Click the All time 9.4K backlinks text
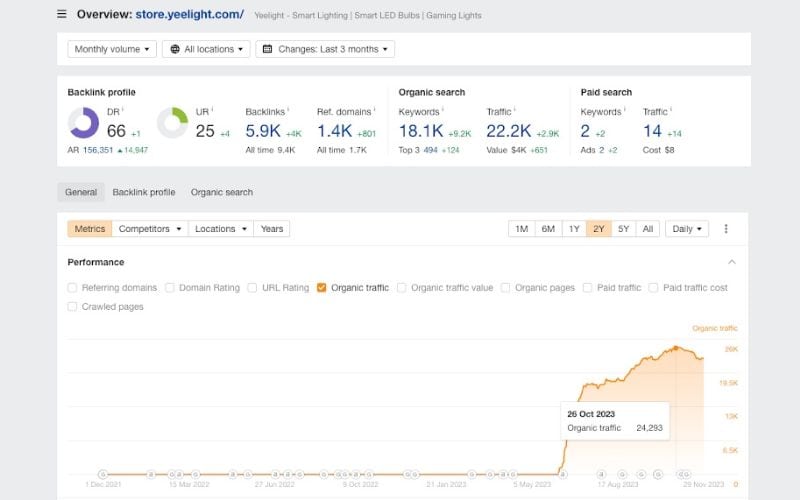The image size is (800, 500). pyautogui.click(x=270, y=150)
